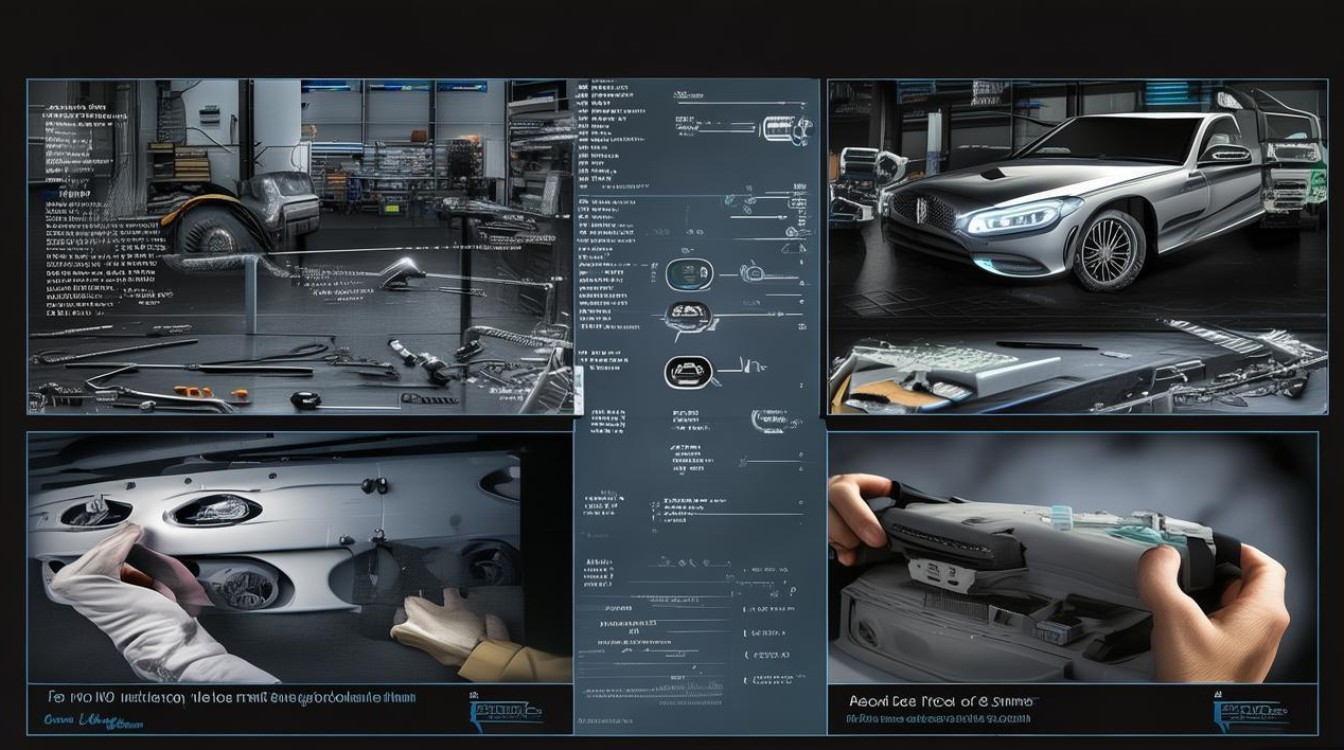Click the sedan's front wheel
Screen dimensions: 1344x750
(x=1111, y=250)
